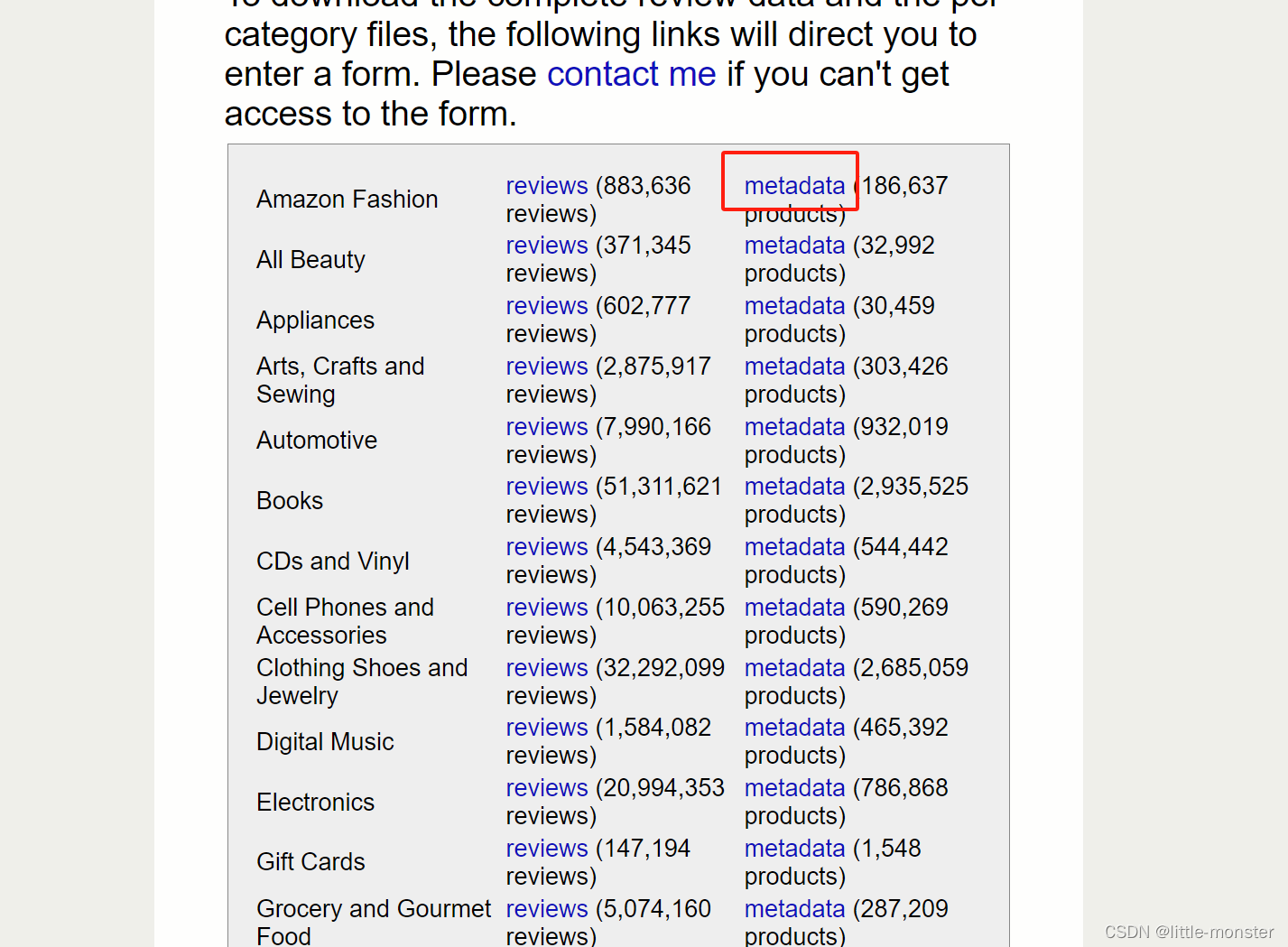The image size is (1288, 947).
Task: Select the 'Electronics' category text
Action: [x=315, y=803]
